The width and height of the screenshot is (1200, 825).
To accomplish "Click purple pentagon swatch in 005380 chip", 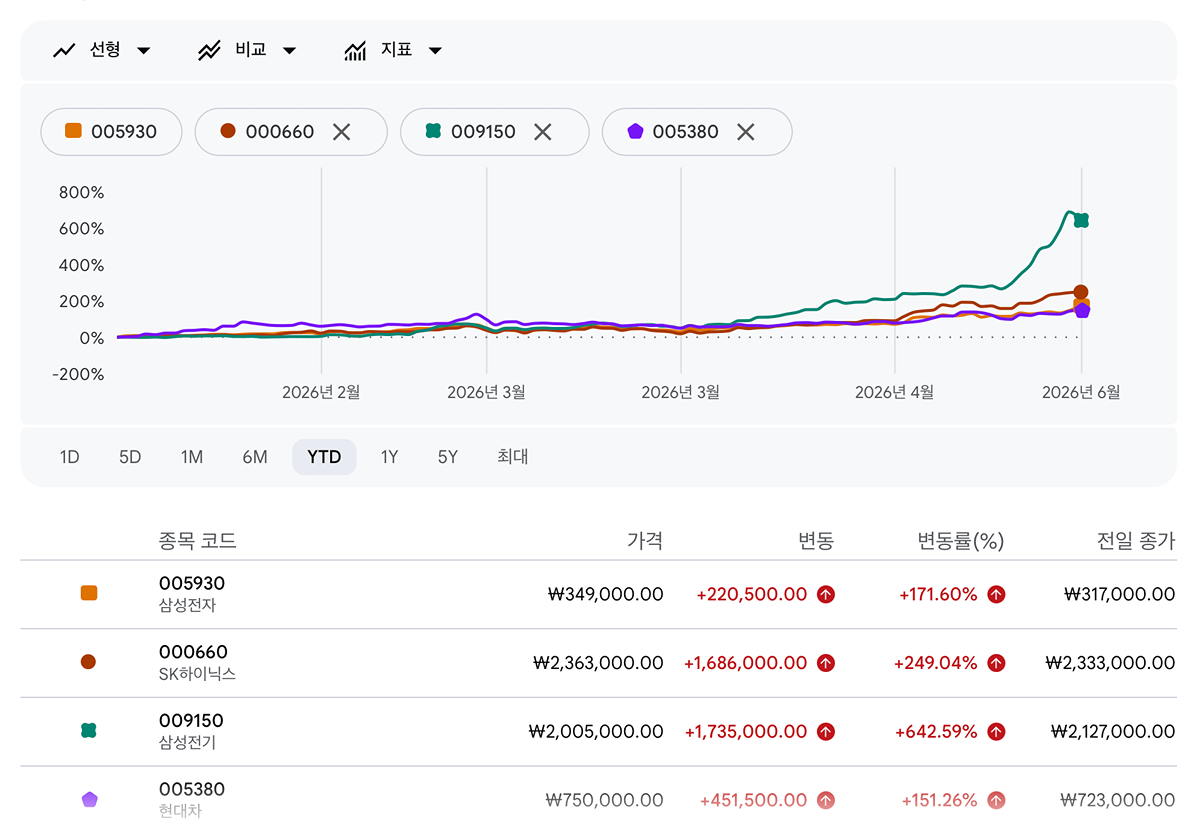I will 634,131.
